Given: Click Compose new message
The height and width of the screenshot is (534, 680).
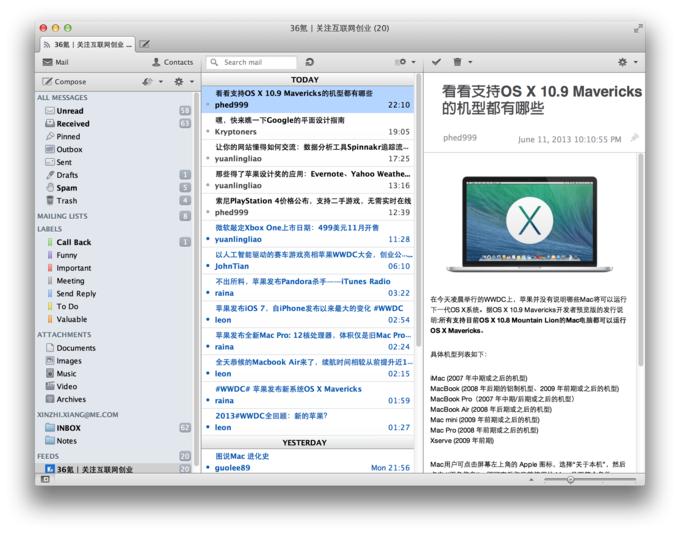Looking at the screenshot, I should coord(64,82).
